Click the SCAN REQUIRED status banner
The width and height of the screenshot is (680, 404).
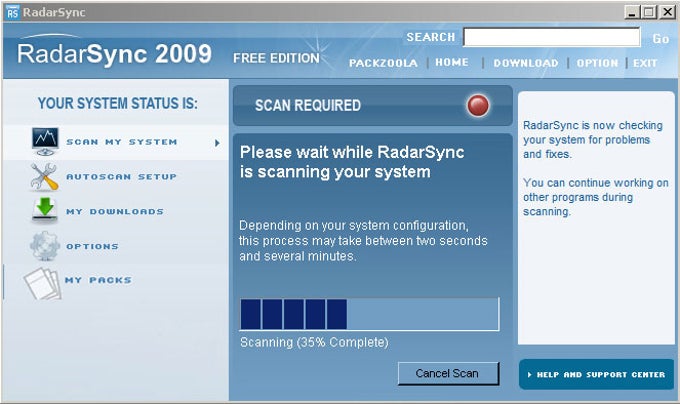tap(373, 105)
